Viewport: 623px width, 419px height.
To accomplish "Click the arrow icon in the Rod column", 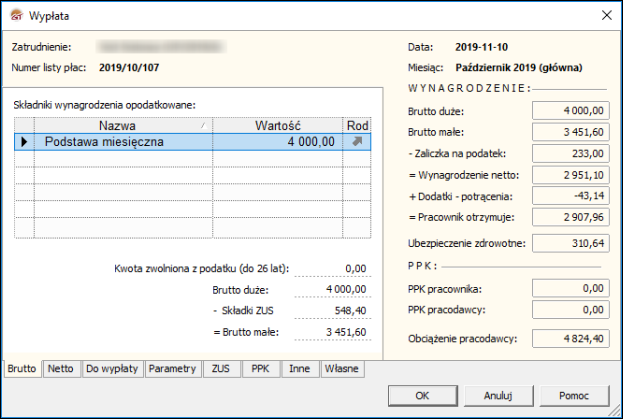I will click(x=357, y=141).
